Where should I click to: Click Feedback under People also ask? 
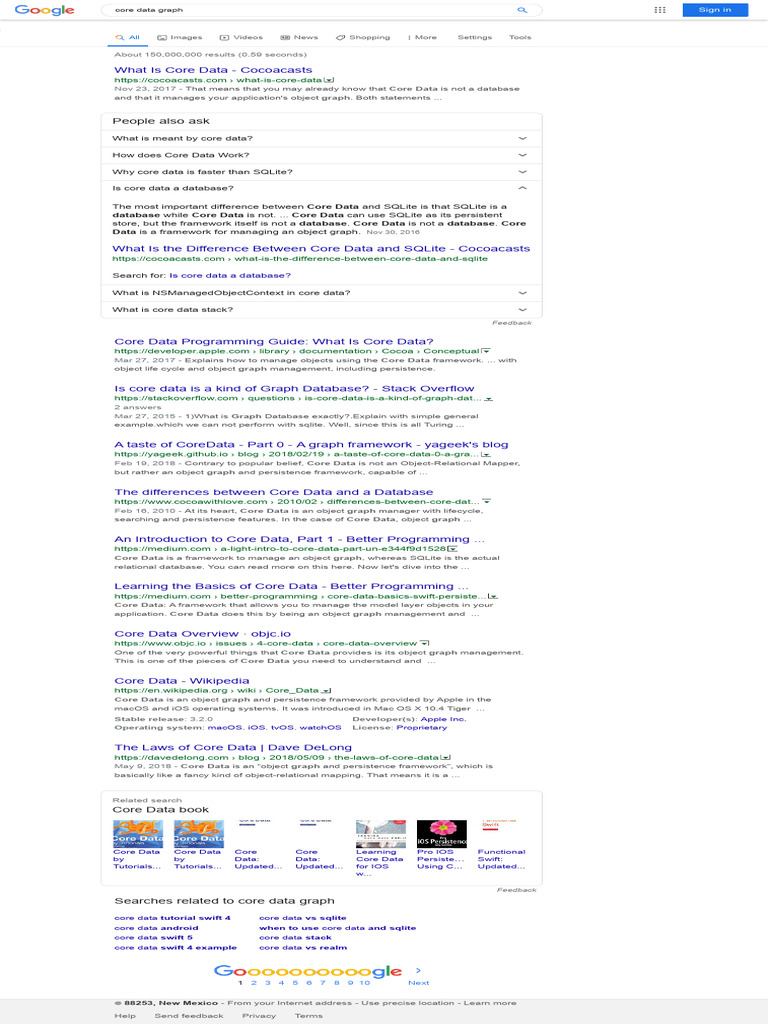pos(511,323)
